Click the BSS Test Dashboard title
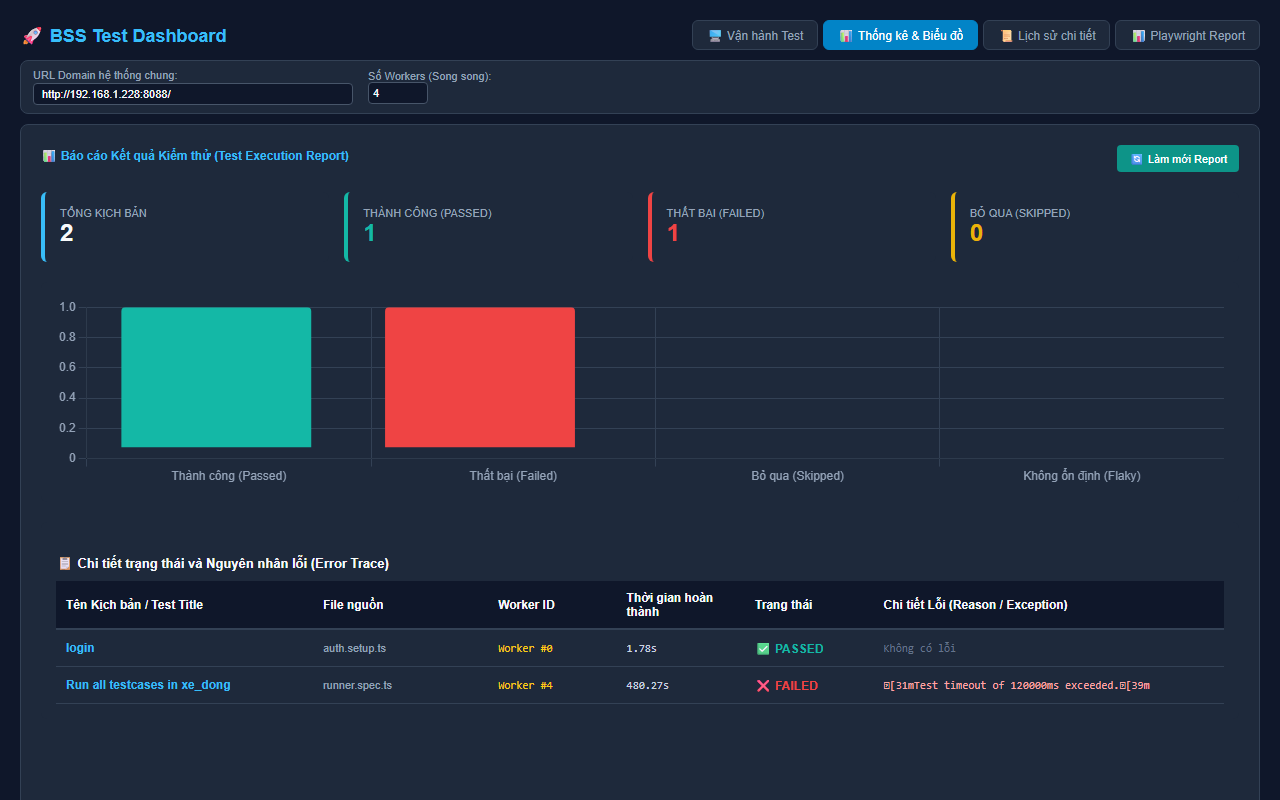 [138, 36]
